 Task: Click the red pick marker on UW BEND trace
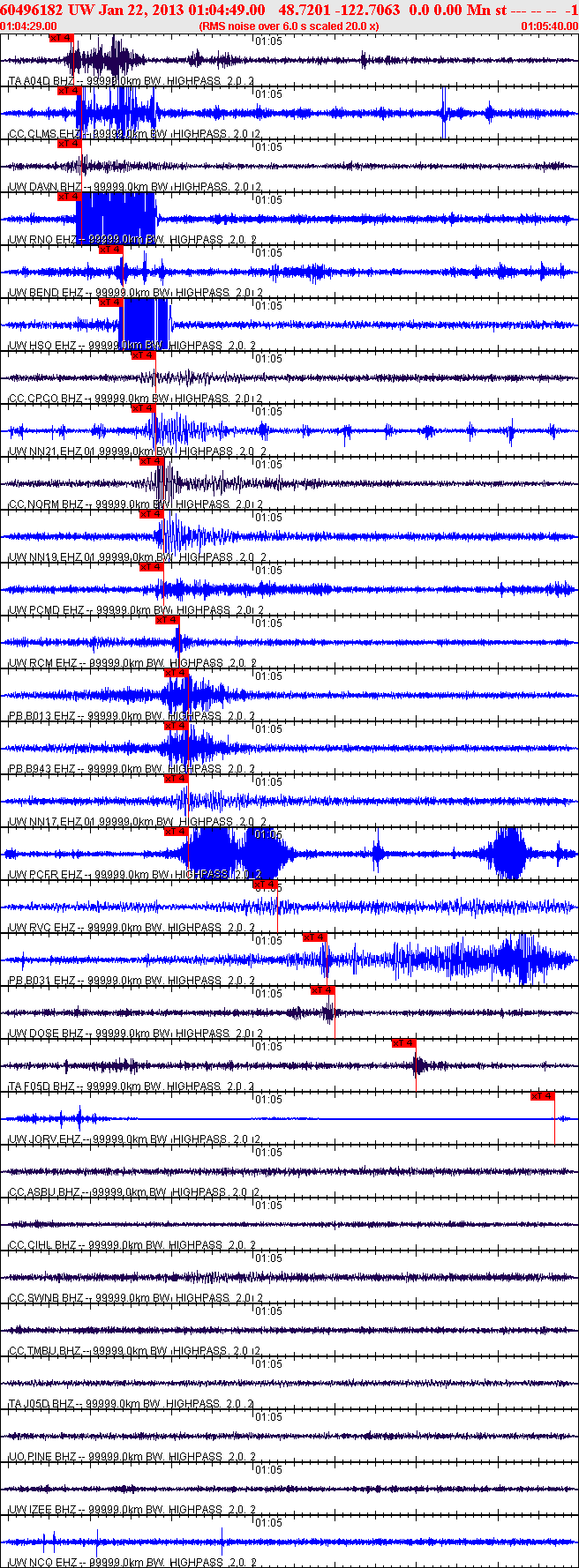pos(110,250)
